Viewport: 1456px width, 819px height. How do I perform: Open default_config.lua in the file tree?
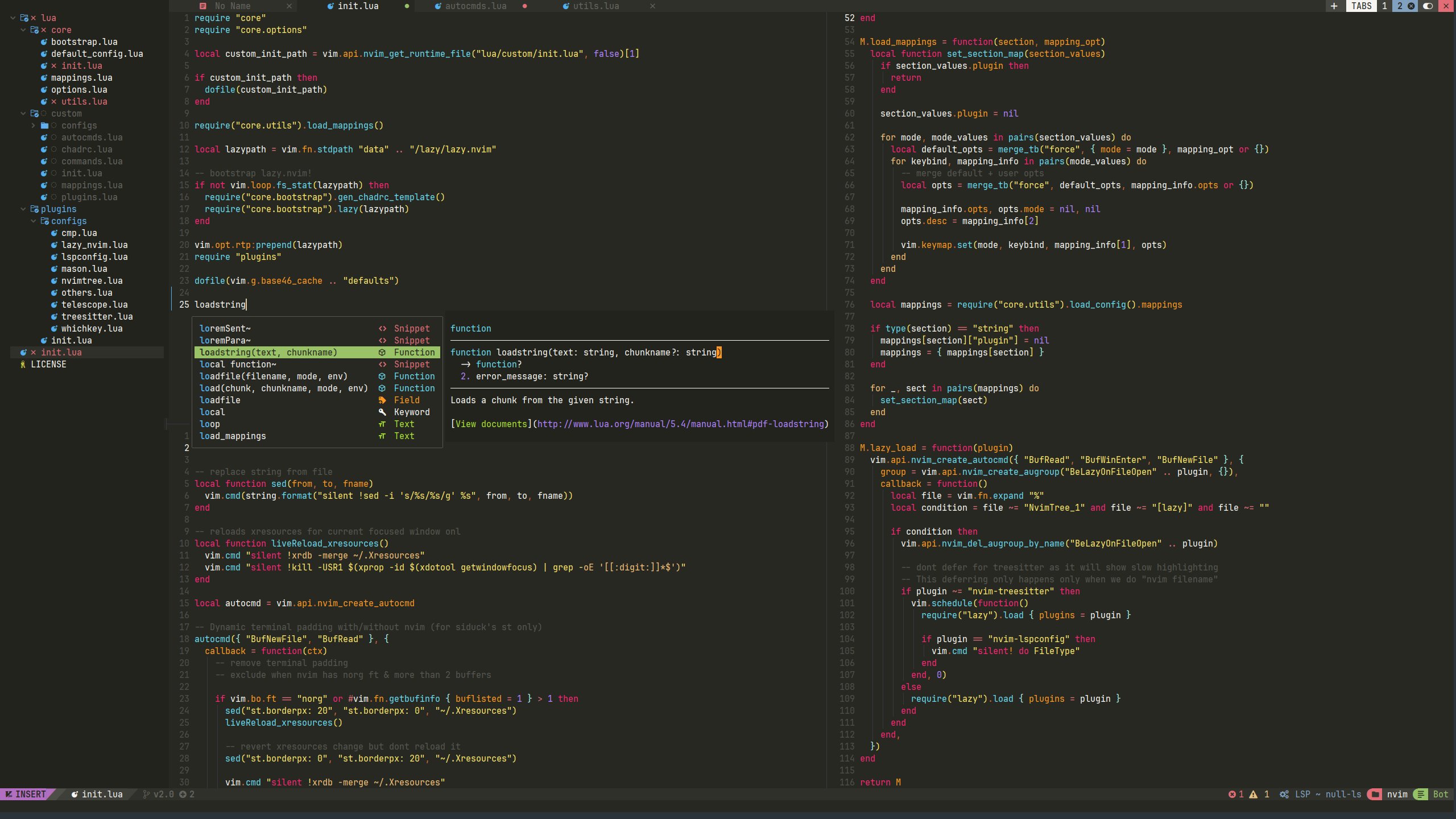point(97,54)
